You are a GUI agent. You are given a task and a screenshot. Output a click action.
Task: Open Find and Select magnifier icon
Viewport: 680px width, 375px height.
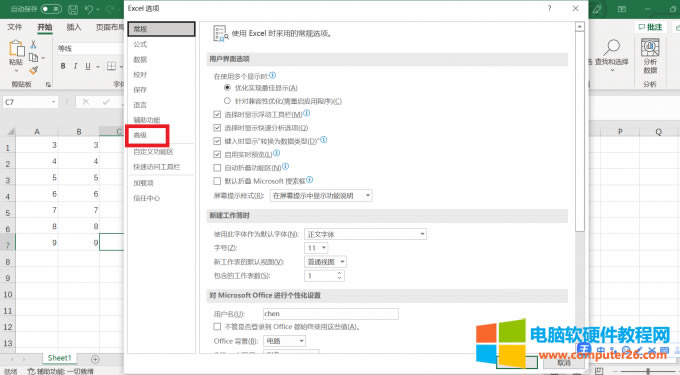click(x=612, y=46)
